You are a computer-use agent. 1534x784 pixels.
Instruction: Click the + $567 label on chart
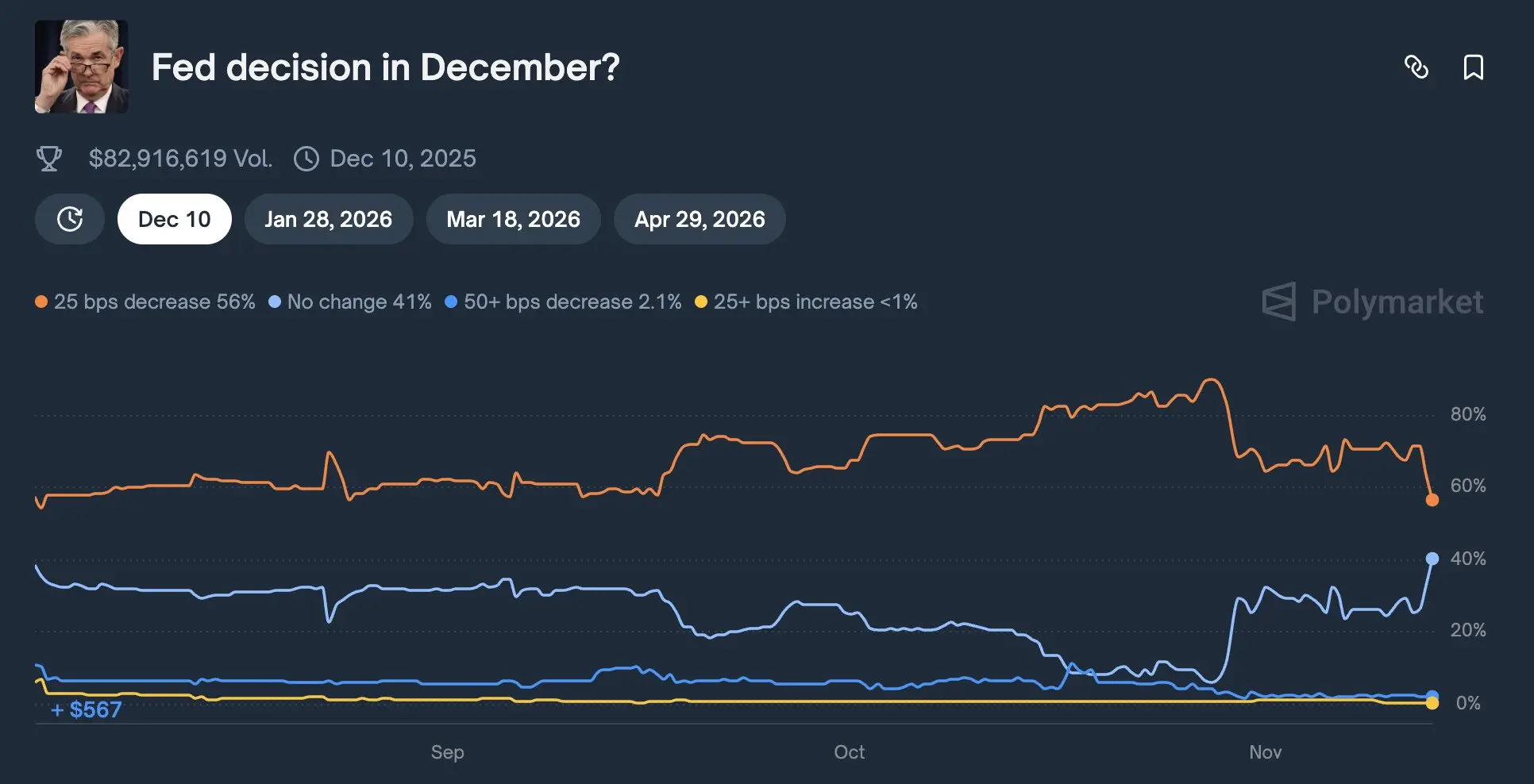(87, 709)
